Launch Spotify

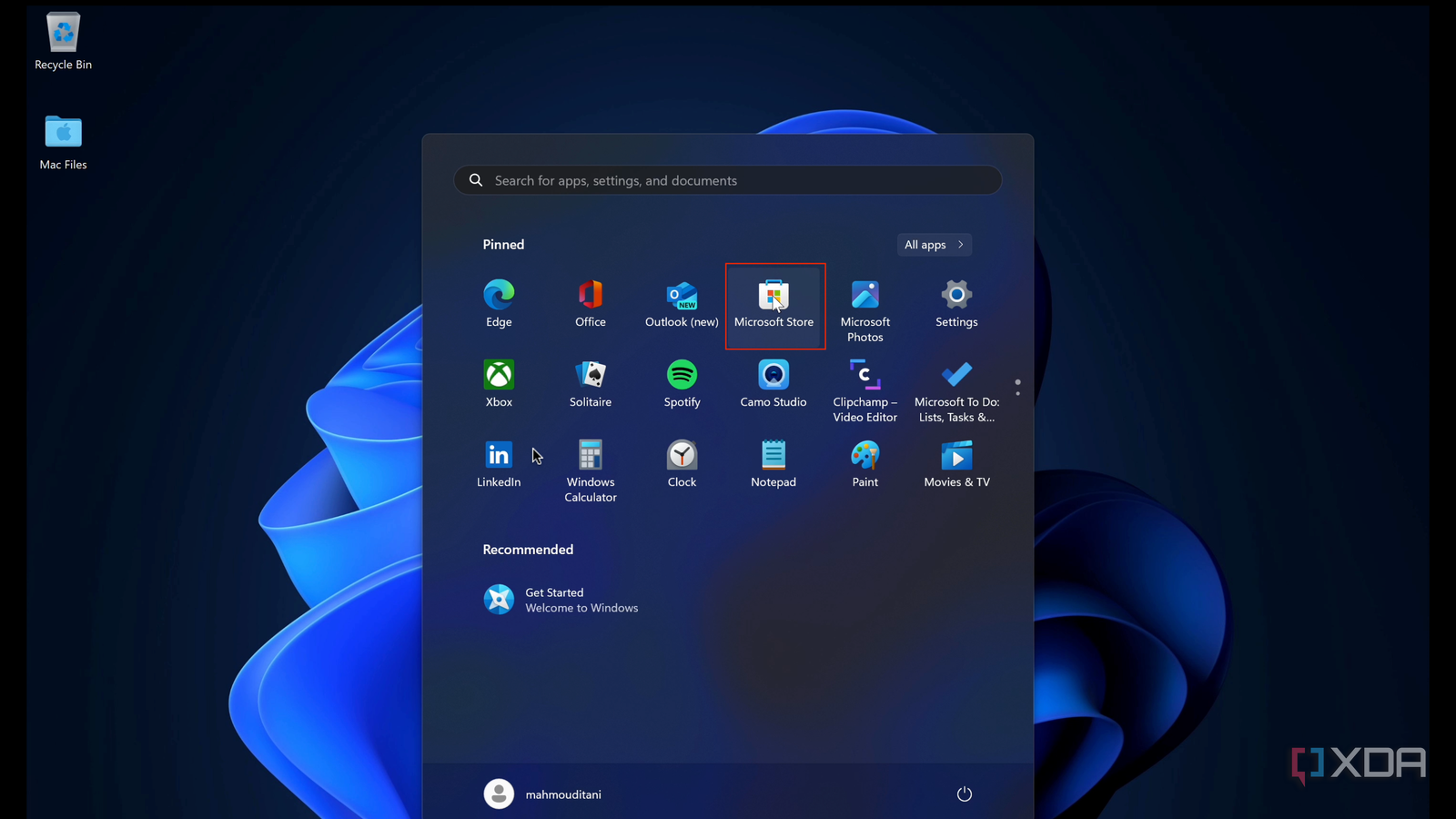click(682, 384)
